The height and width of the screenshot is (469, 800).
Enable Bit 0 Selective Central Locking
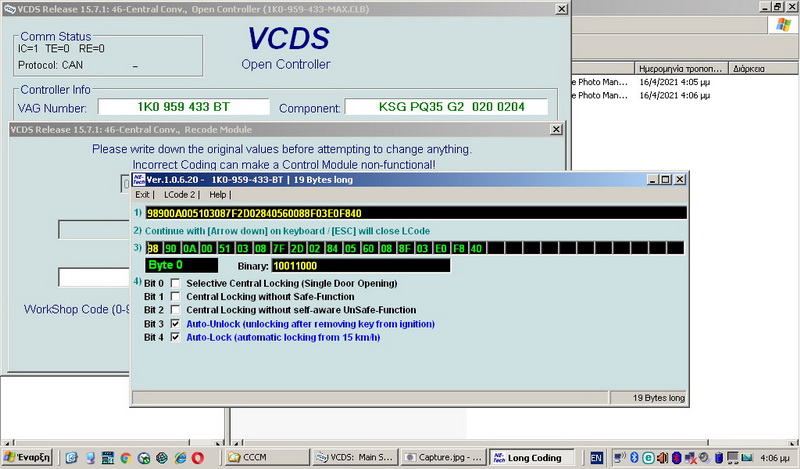click(175, 283)
